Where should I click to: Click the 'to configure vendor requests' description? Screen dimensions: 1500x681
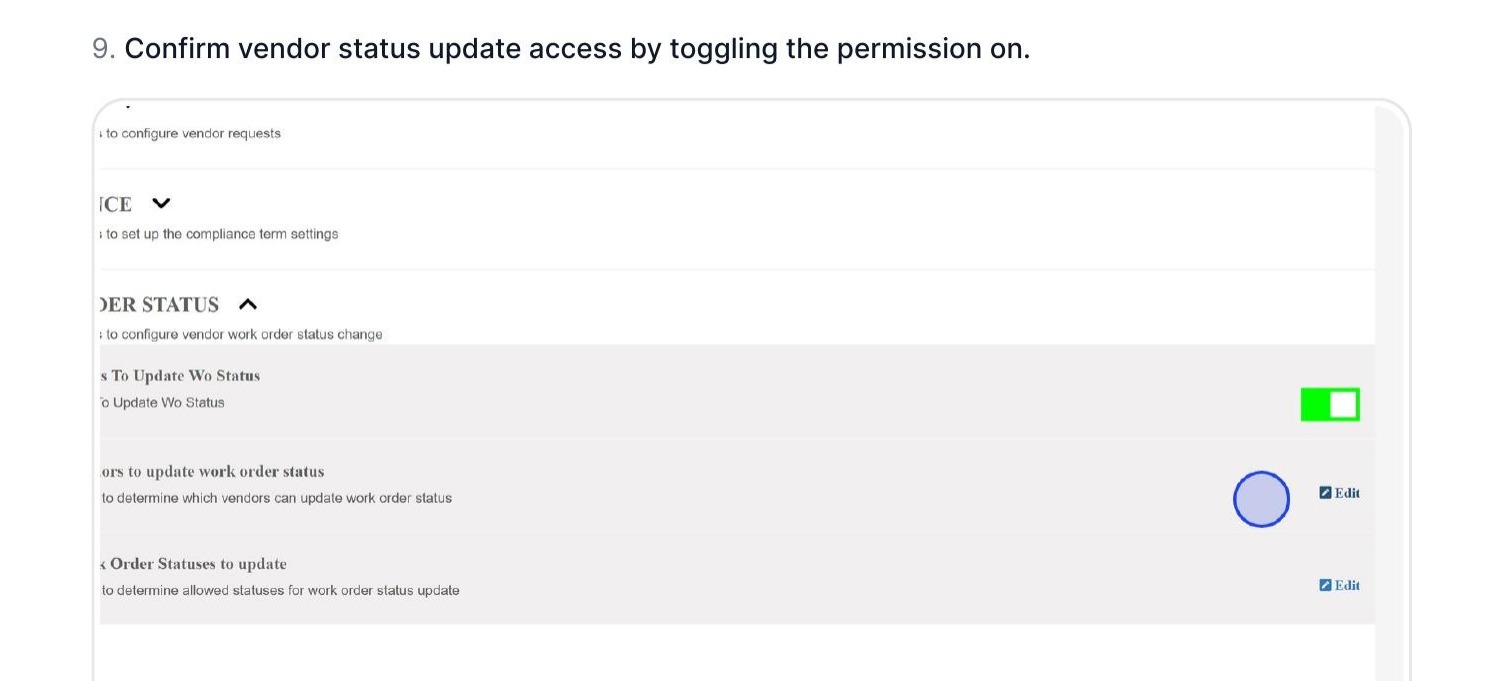coord(193,133)
